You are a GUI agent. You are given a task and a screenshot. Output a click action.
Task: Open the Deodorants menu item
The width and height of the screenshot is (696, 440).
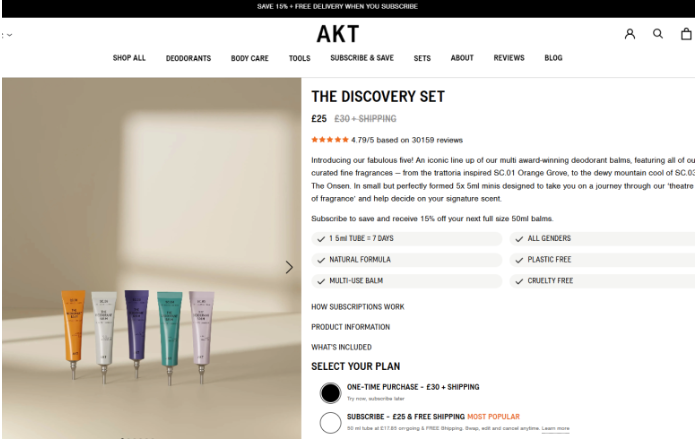[x=188, y=58]
